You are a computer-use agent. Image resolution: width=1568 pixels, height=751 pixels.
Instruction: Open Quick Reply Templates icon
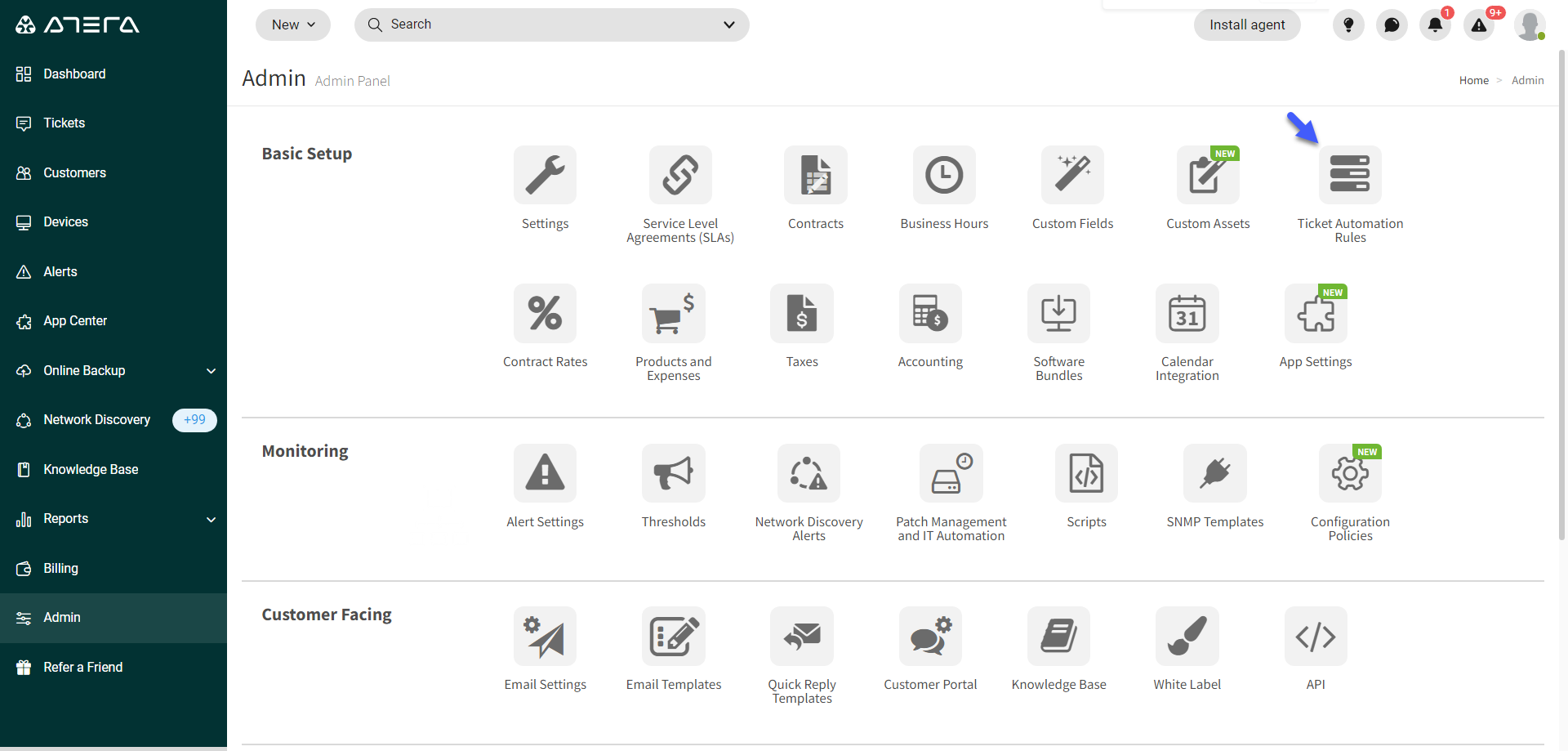click(802, 636)
